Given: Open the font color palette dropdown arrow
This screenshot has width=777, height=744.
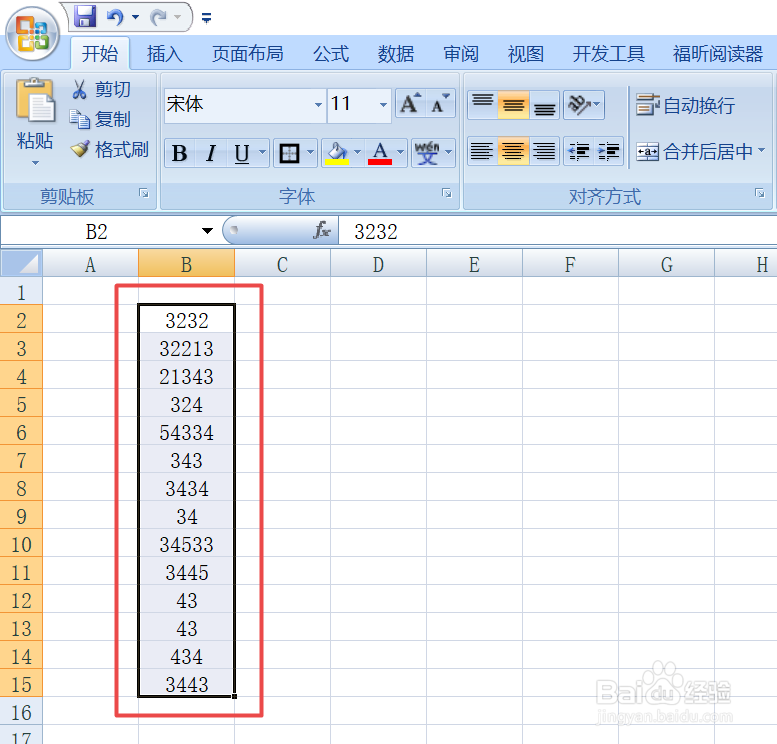Looking at the screenshot, I should 401,153.
